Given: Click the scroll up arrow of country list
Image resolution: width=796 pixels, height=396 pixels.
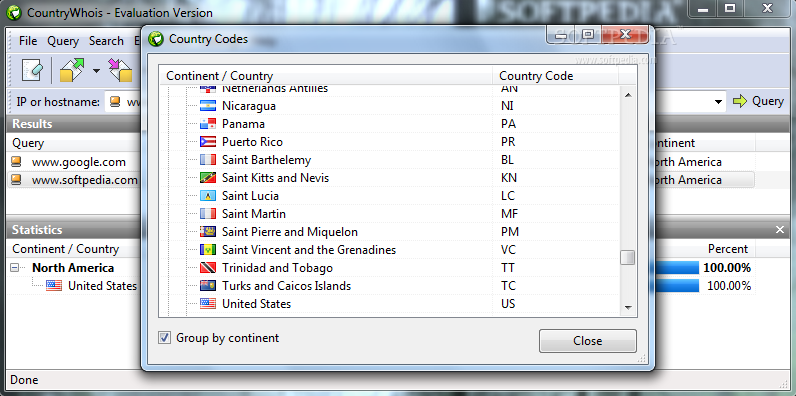Looking at the screenshot, I should click(x=628, y=95).
